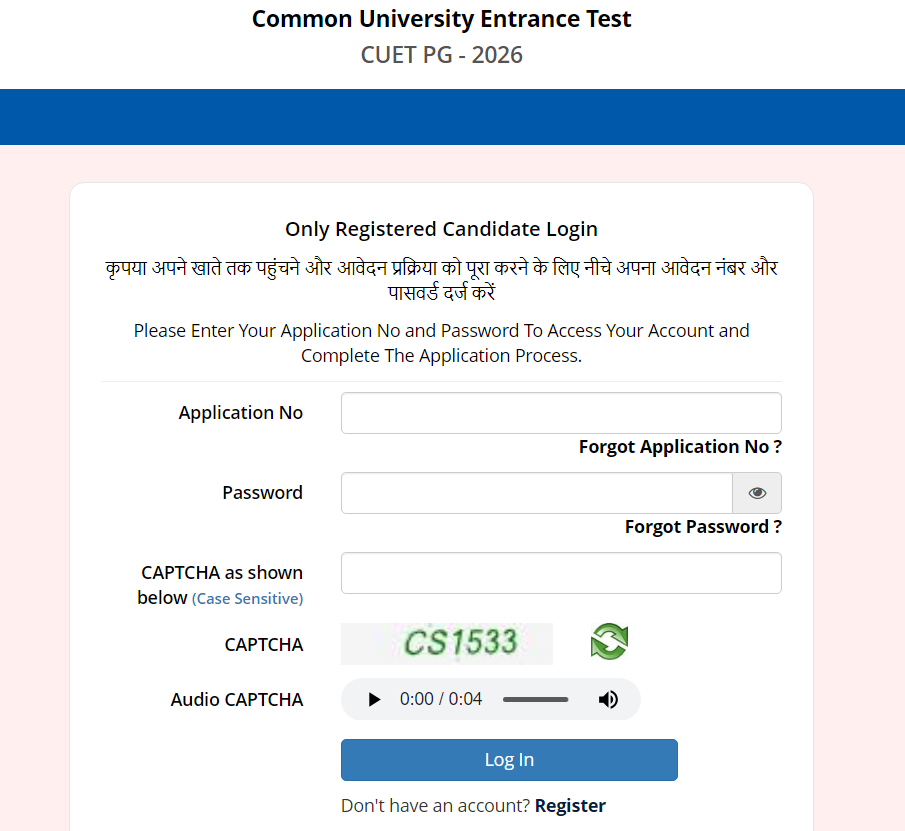Viewport: 905px width, 831px height.
Task: Click Forgot Application No link
Action: pyautogui.click(x=679, y=446)
